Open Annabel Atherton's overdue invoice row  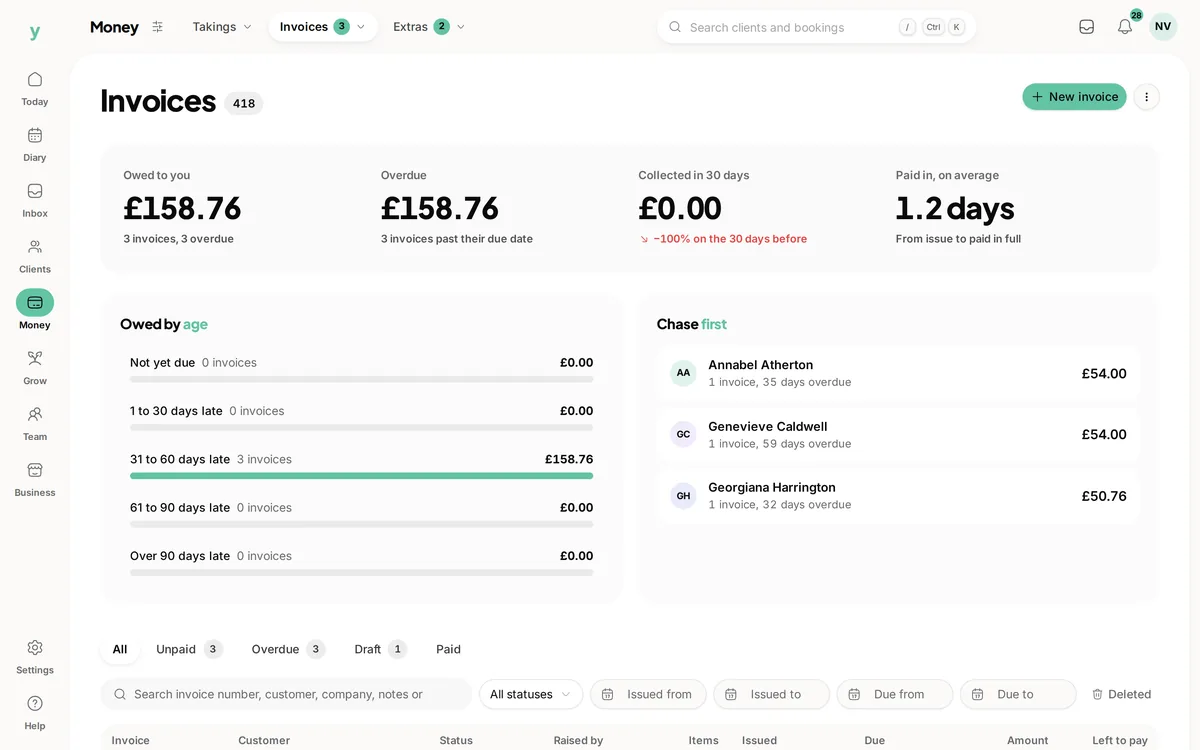[898, 373]
